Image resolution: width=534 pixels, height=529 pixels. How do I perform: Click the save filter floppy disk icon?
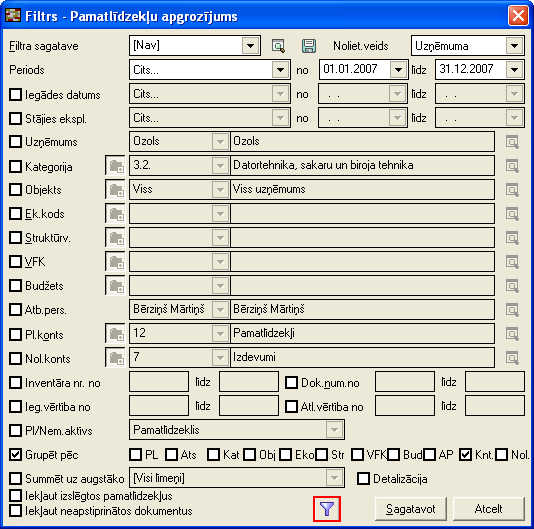309,46
